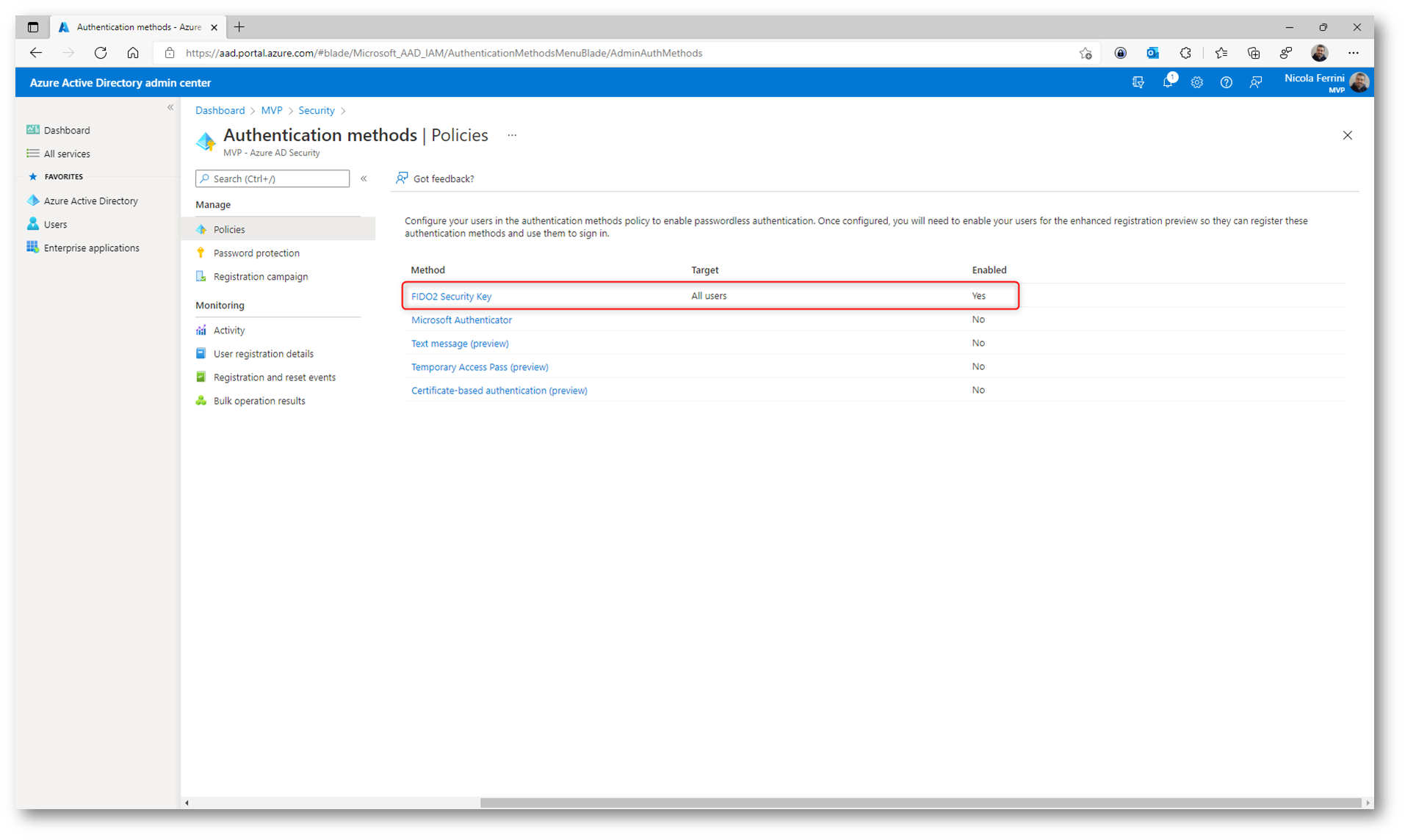This screenshot has height=840, width=1405.
Task: Collapse the left navigation sidebar
Action: pos(170,107)
